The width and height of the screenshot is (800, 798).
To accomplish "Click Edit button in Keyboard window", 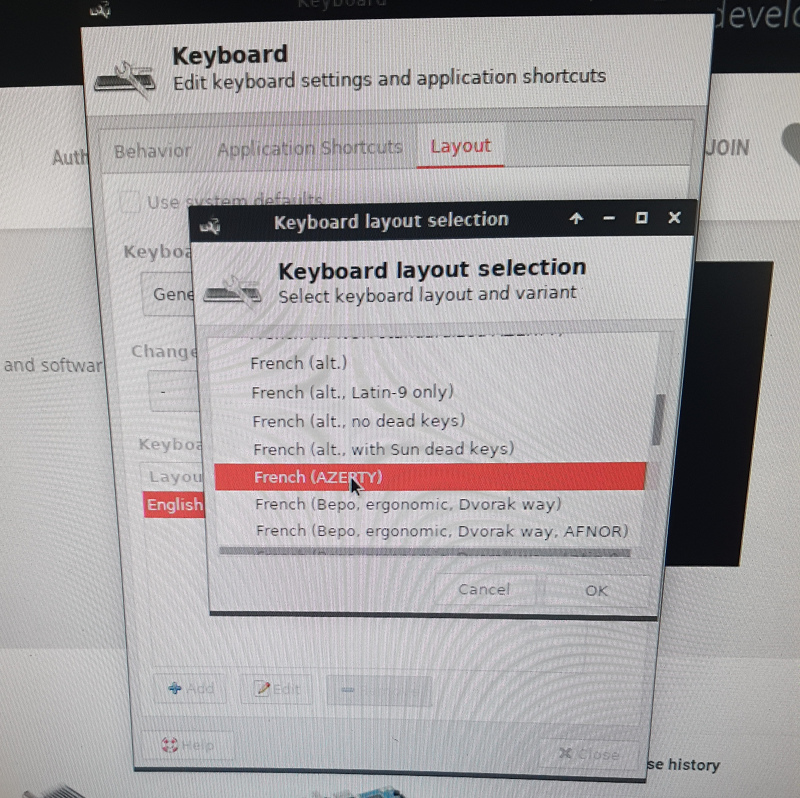I will click(x=277, y=689).
